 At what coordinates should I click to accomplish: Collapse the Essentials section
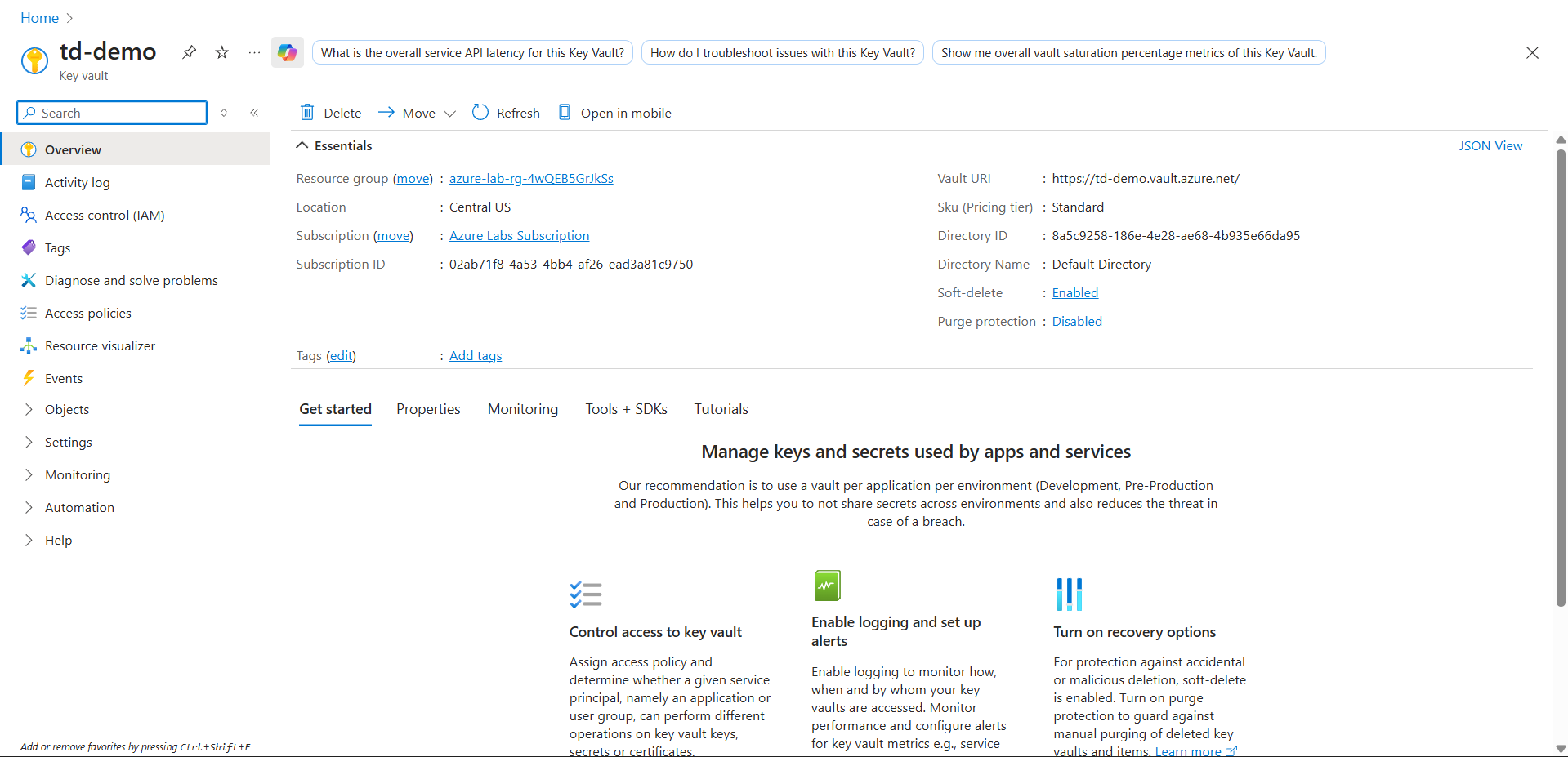[x=302, y=145]
